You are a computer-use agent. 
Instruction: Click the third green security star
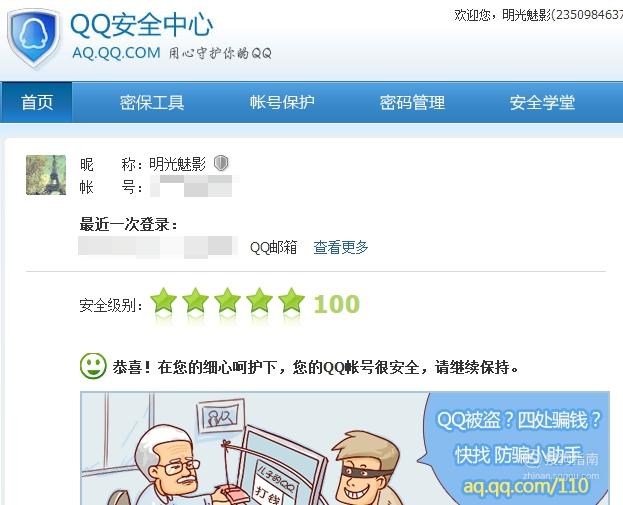click(x=228, y=301)
